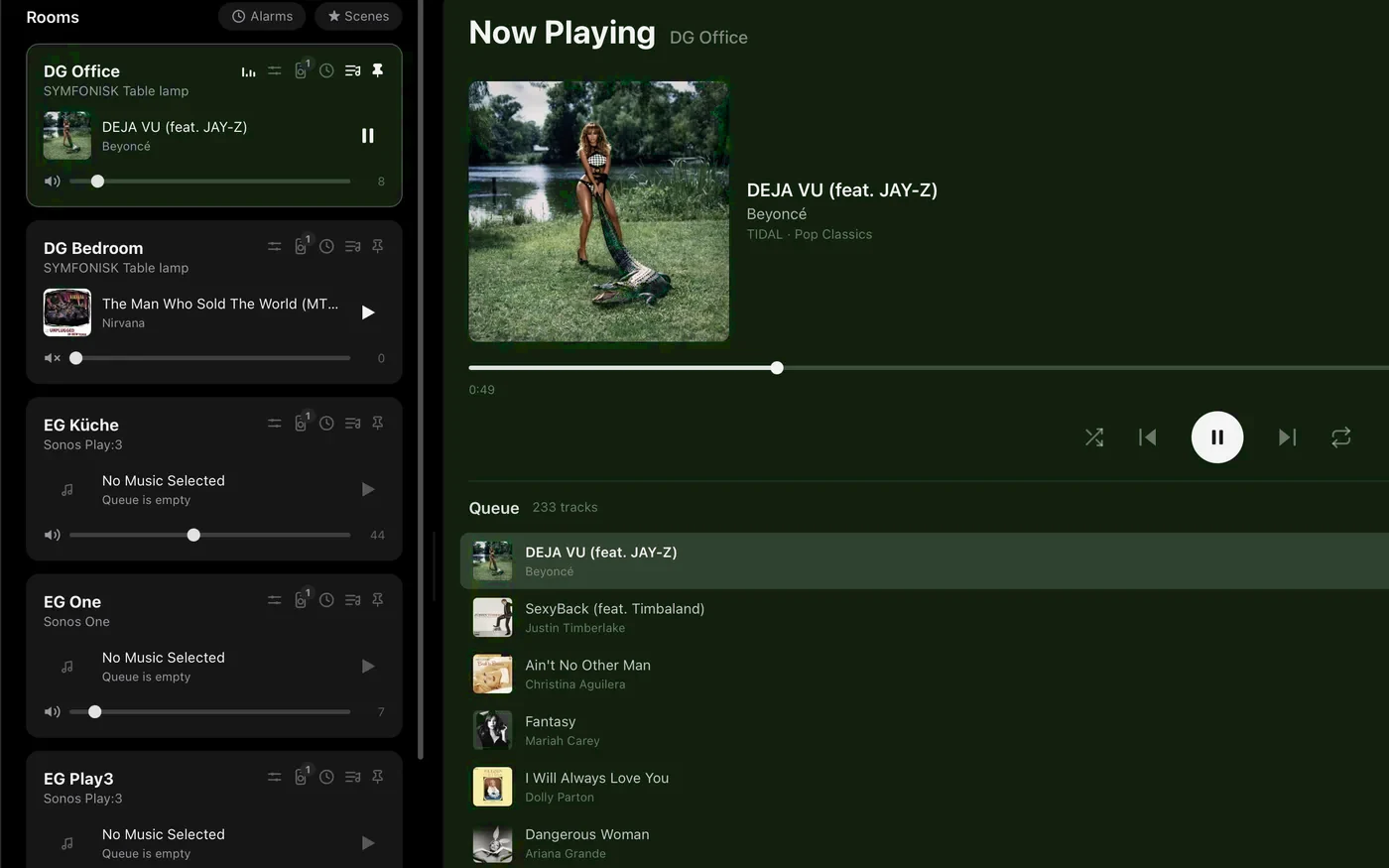Open EQ sliders settings for DG Office
1389x868 pixels.
[274, 70]
